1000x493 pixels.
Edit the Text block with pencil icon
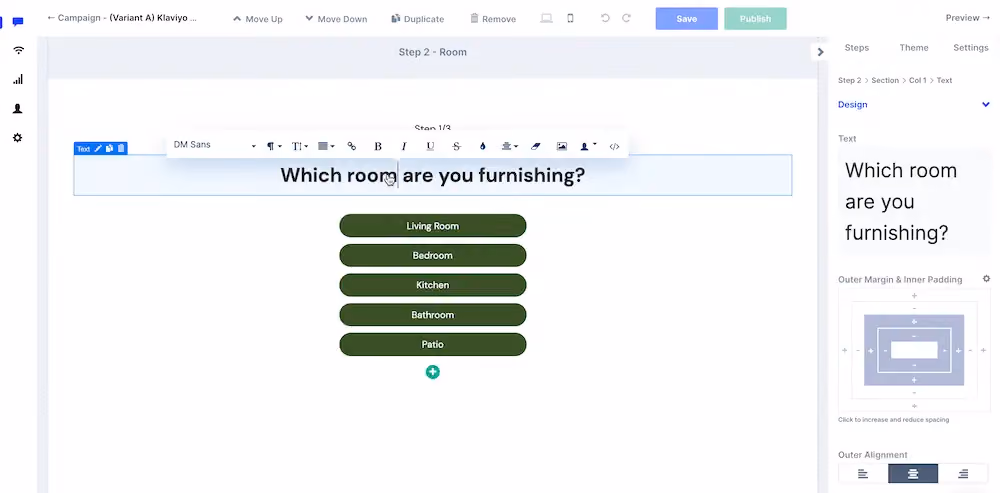point(98,149)
